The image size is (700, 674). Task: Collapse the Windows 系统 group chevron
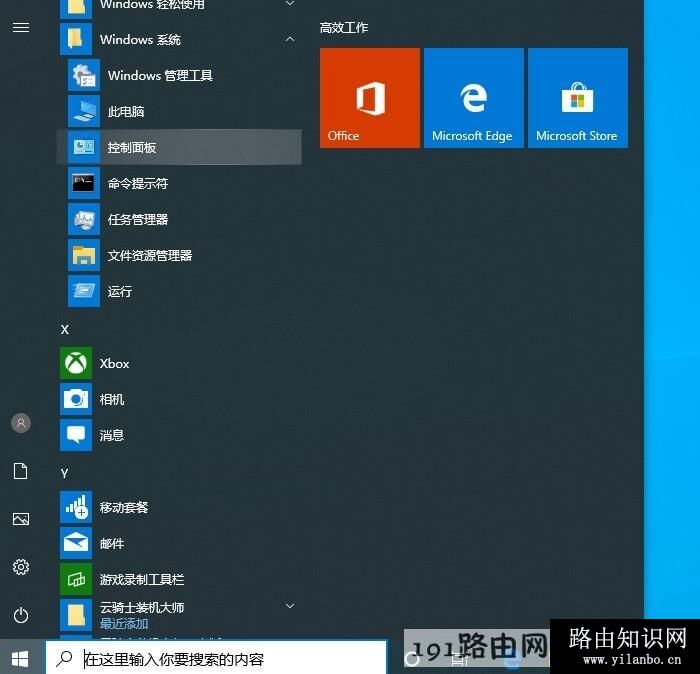tap(290, 39)
